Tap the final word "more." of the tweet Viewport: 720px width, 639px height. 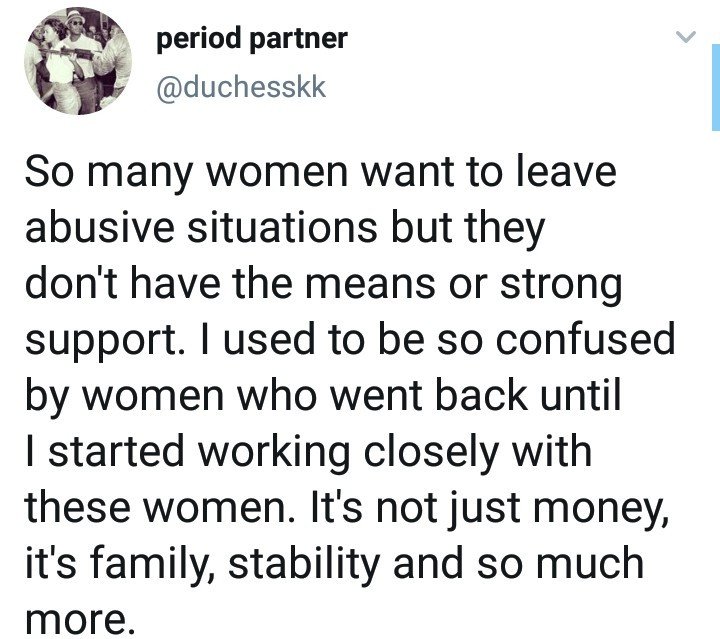81,621
